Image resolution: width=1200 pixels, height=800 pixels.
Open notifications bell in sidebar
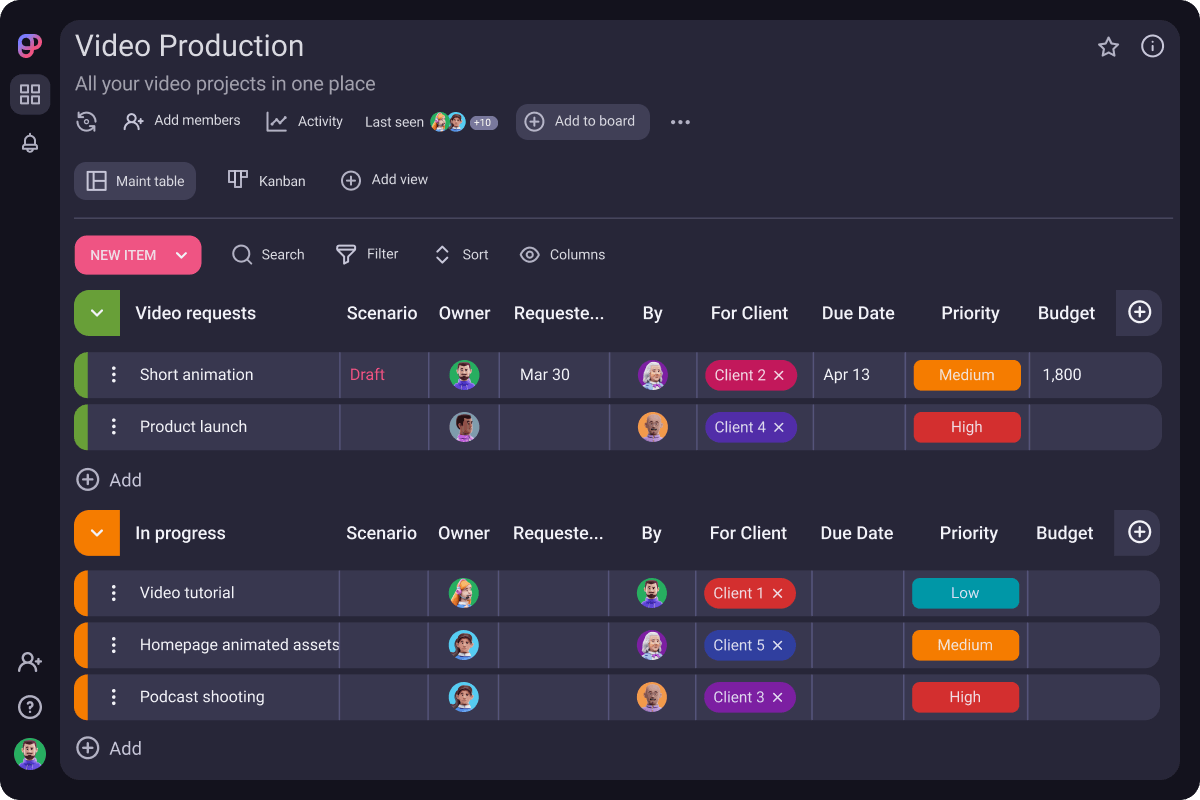[x=30, y=143]
